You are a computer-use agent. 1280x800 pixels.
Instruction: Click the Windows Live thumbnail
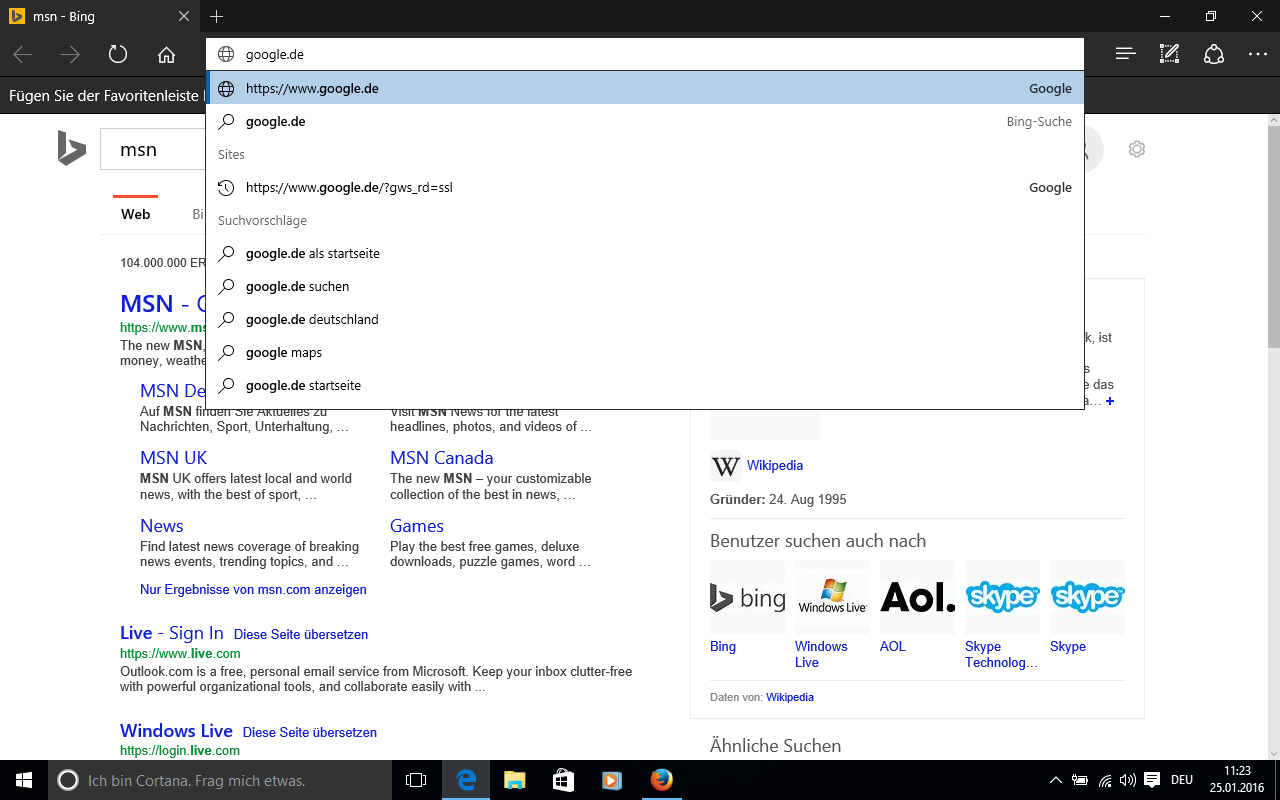point(832,598)
